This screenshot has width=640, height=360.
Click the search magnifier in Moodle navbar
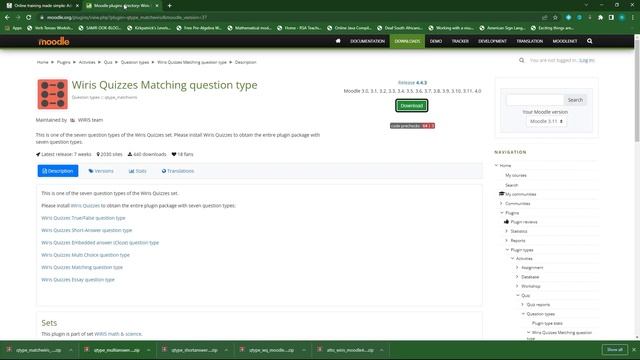point(589,41)
